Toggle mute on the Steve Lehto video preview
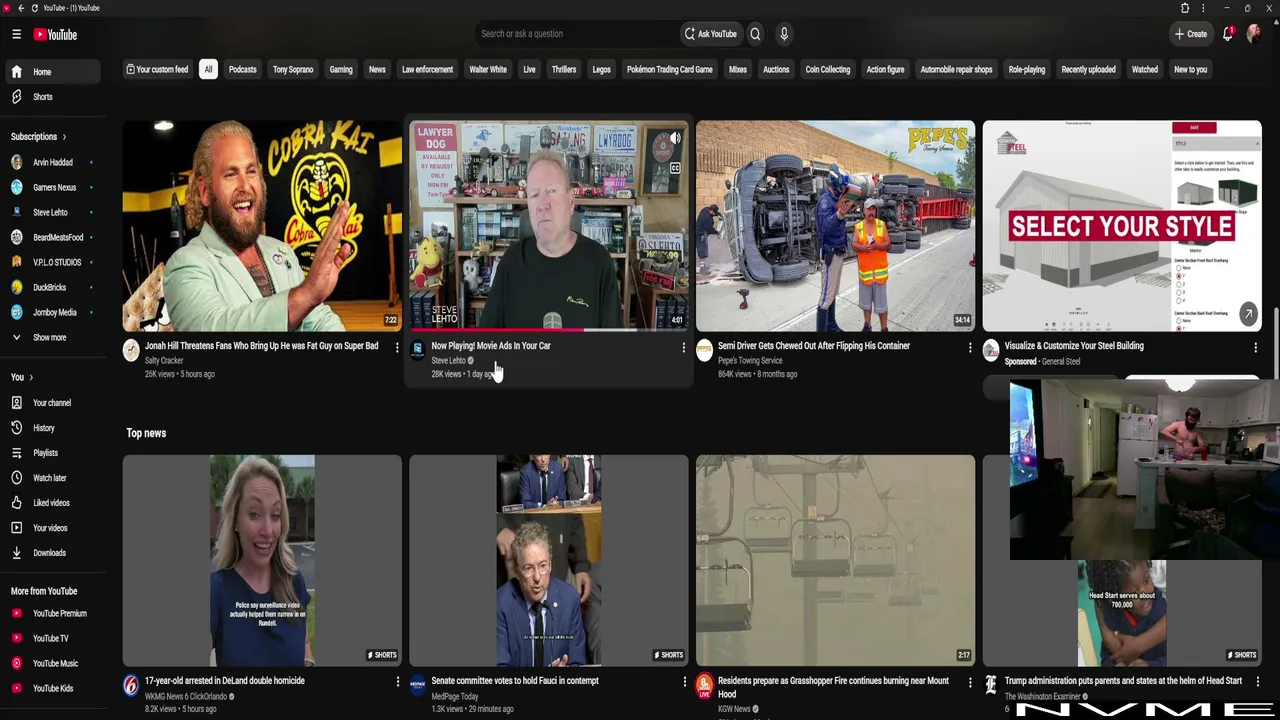 (x=675, y=138)
